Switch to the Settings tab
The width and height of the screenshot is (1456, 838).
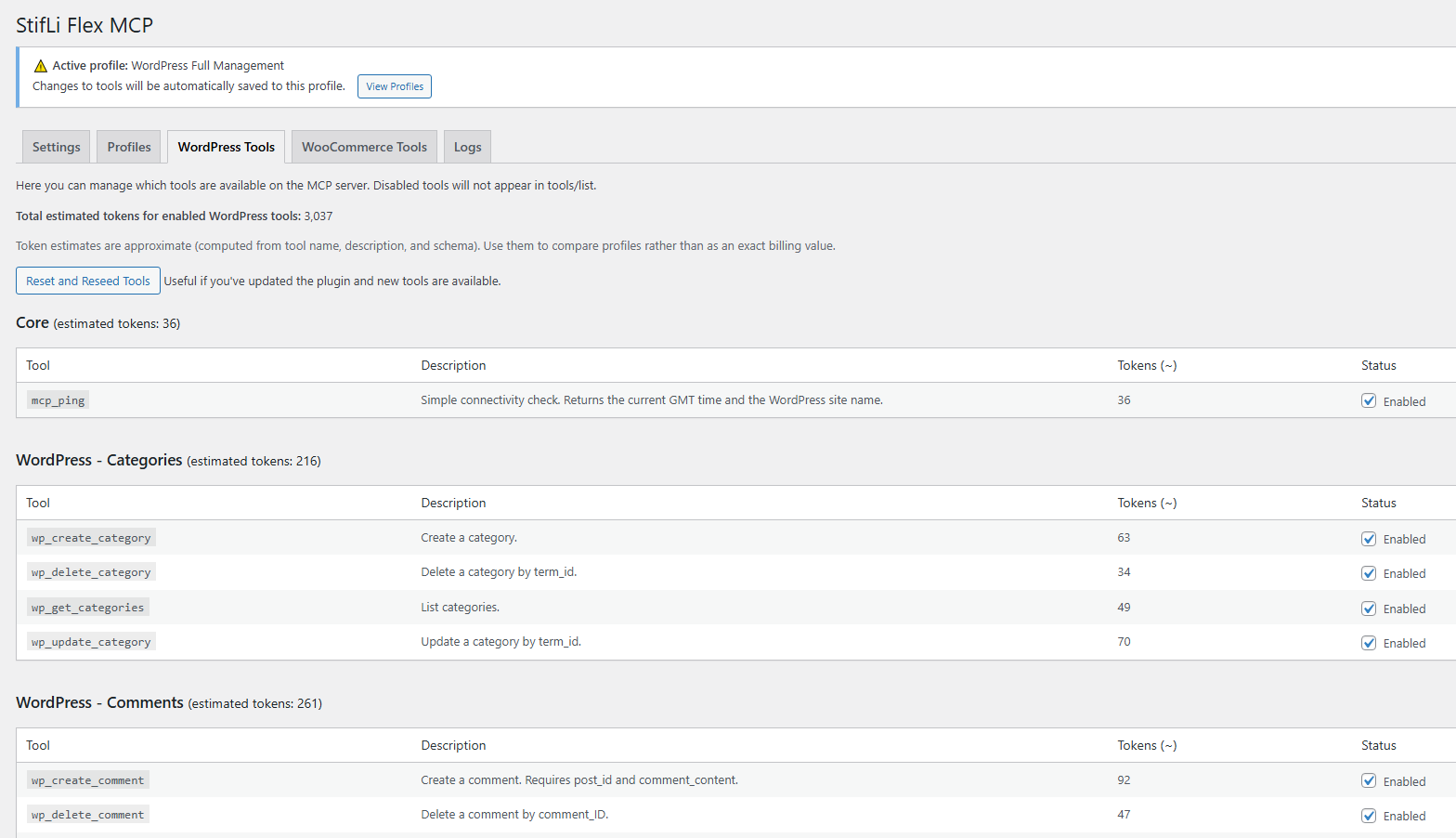point(57,147)
